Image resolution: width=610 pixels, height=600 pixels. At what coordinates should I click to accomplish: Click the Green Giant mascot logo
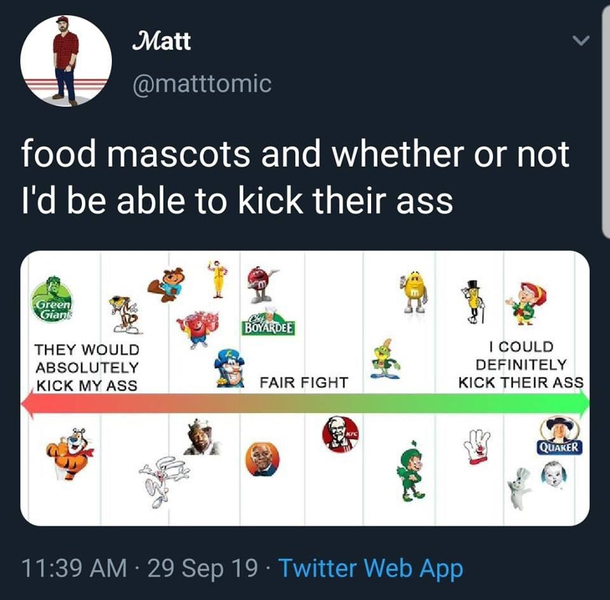tap(52, 299)
